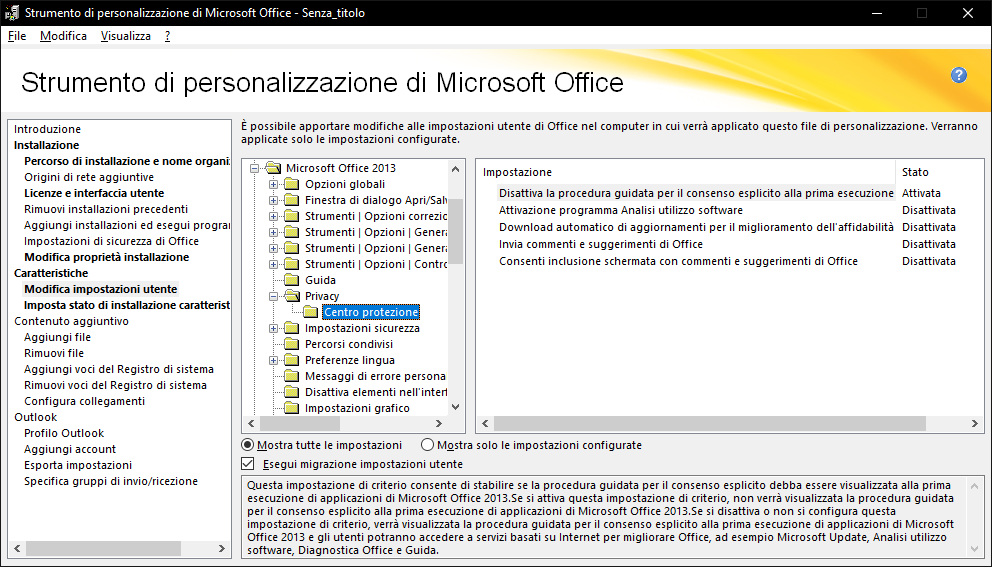Collapse the Microsoft Office 2013 tree node
Viewport: 992px width, 567px height.
(254, 168)
